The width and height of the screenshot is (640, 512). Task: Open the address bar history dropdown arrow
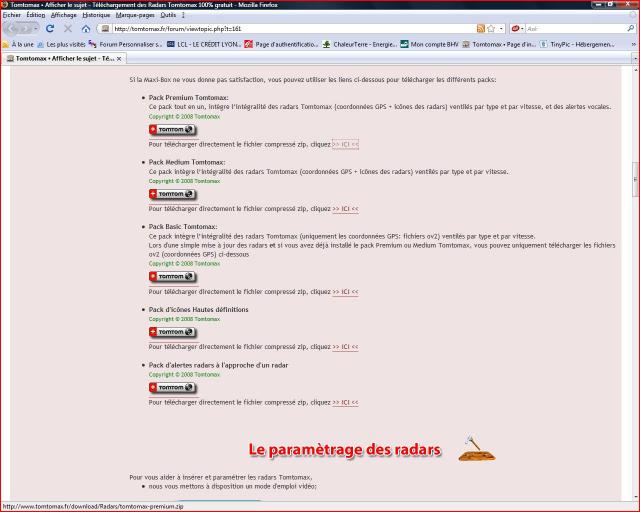click(x=501, y=29)
